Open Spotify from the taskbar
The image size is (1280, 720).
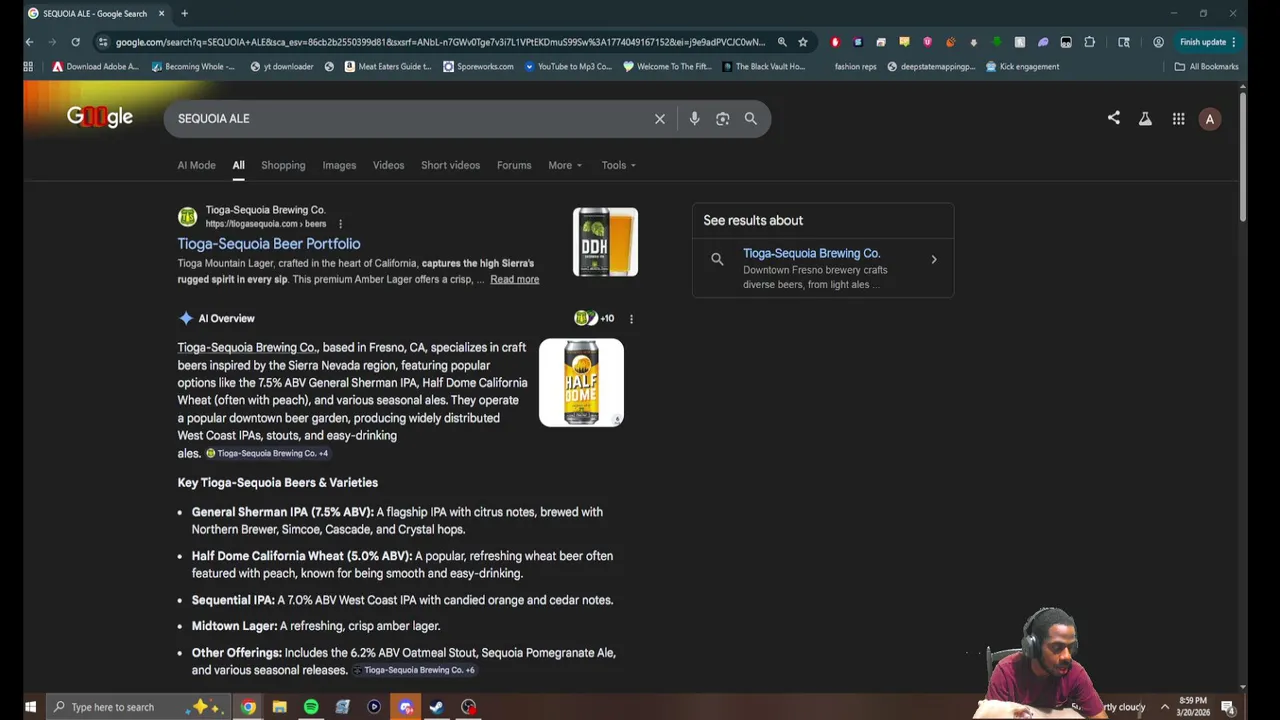click(x=311, y=707)
